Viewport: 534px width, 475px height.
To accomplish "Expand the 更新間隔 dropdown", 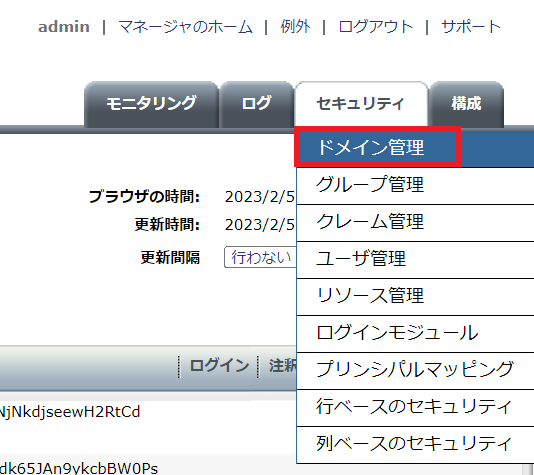I will [261, 257].
